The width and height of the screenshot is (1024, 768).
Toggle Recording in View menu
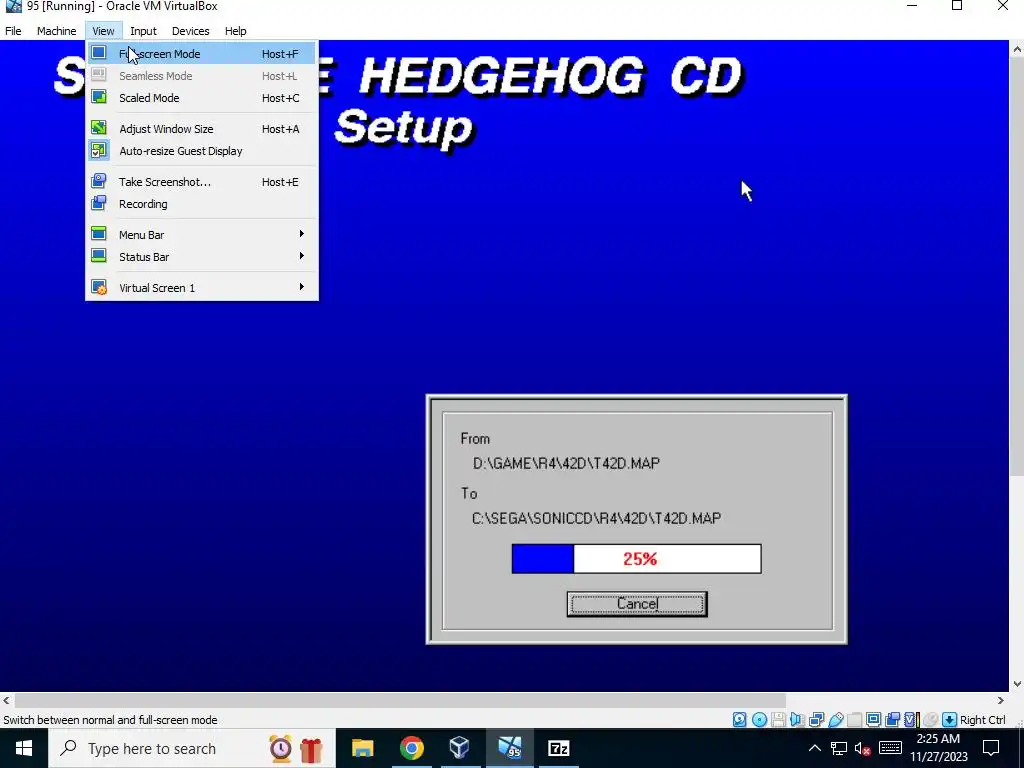202,204
